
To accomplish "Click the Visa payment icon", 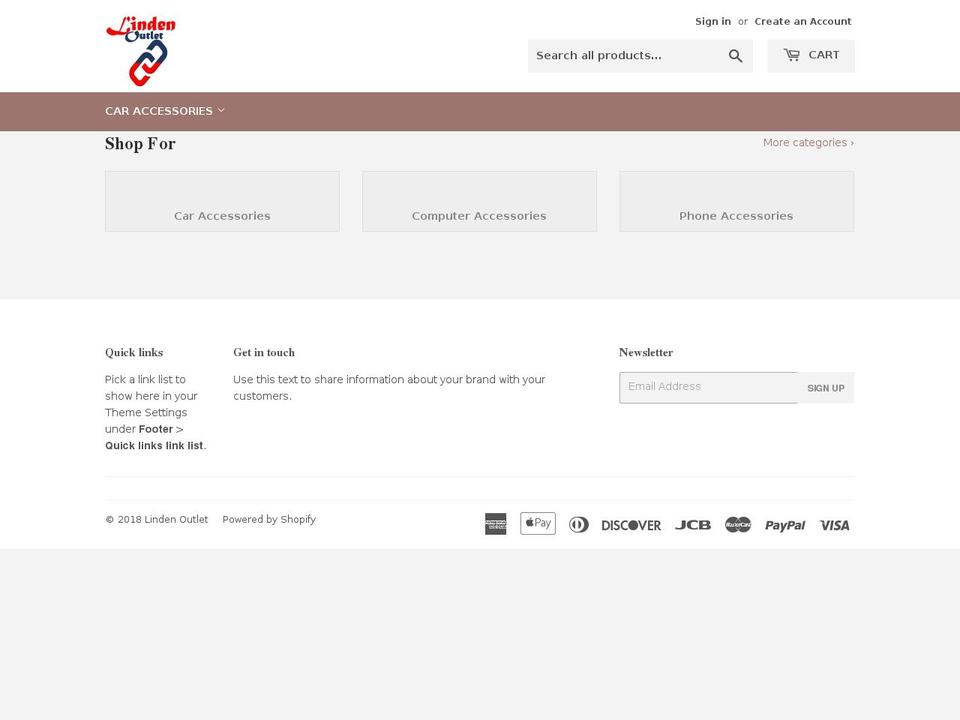I will [834, 525].
